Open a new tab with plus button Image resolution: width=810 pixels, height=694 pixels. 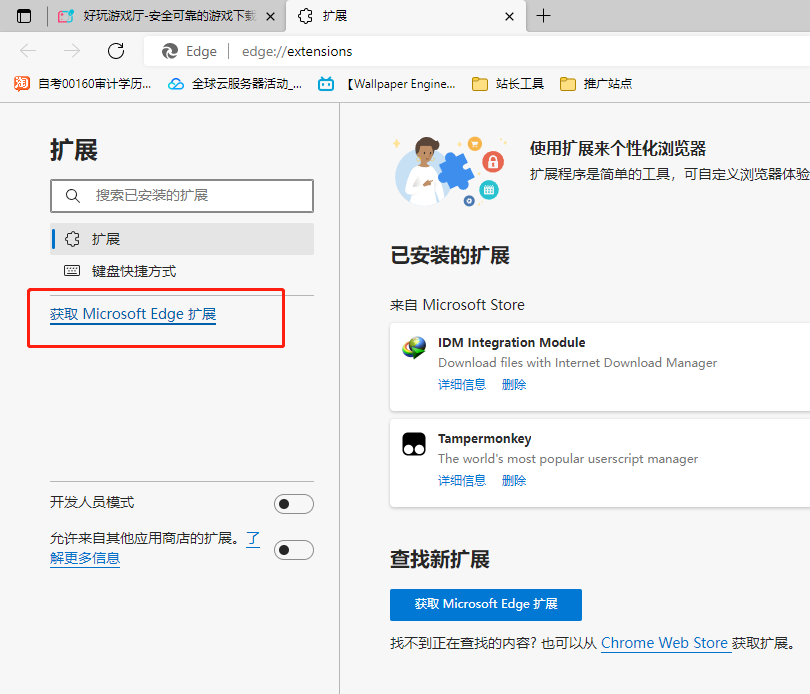[543, 16]
